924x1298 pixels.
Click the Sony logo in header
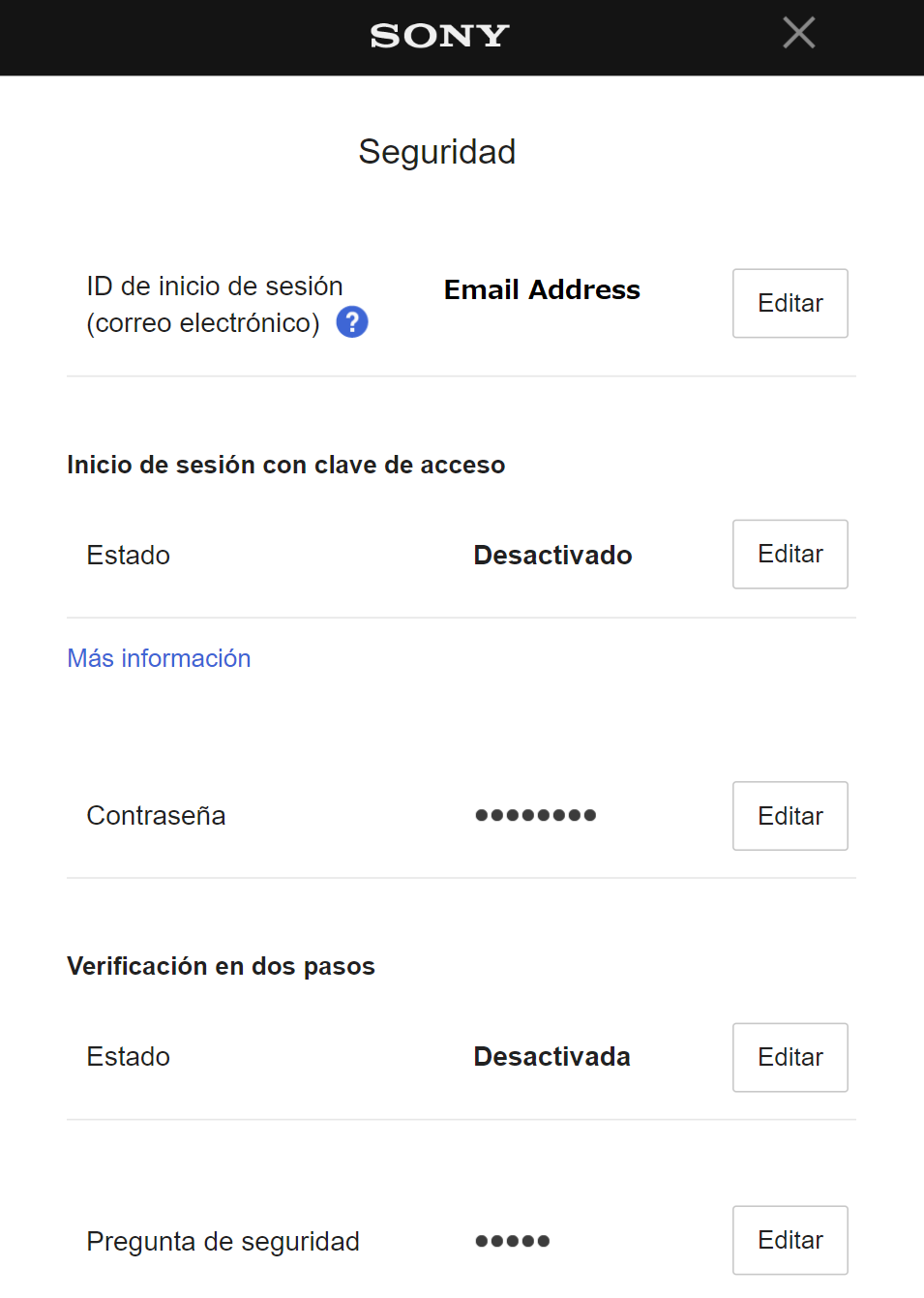click(x=439, y=36)
